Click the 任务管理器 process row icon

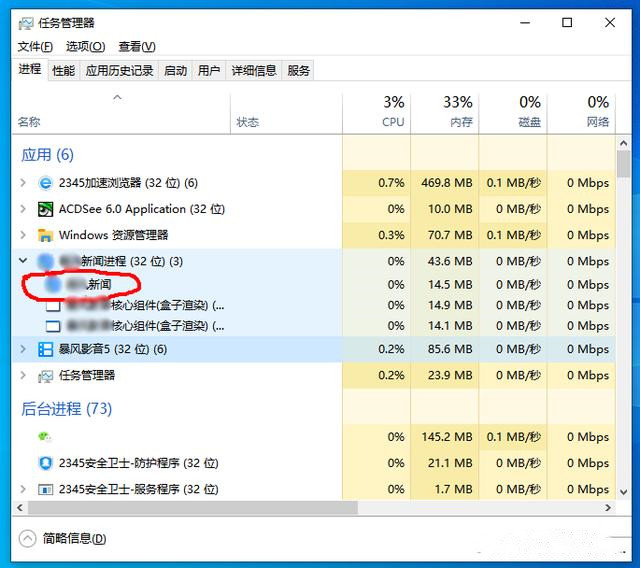point(45,376)
